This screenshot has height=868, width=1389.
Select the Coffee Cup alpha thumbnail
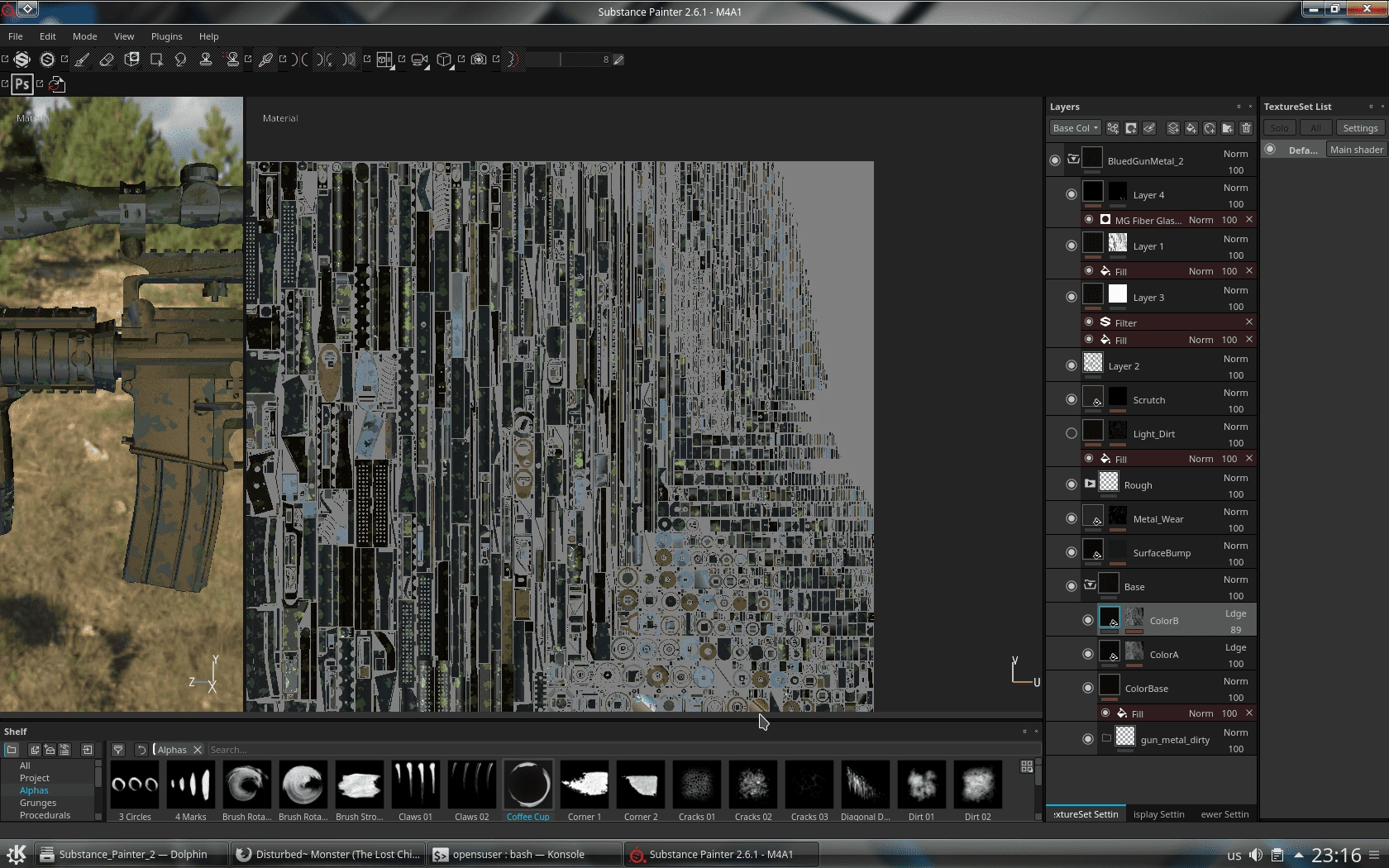pos(527,784)
